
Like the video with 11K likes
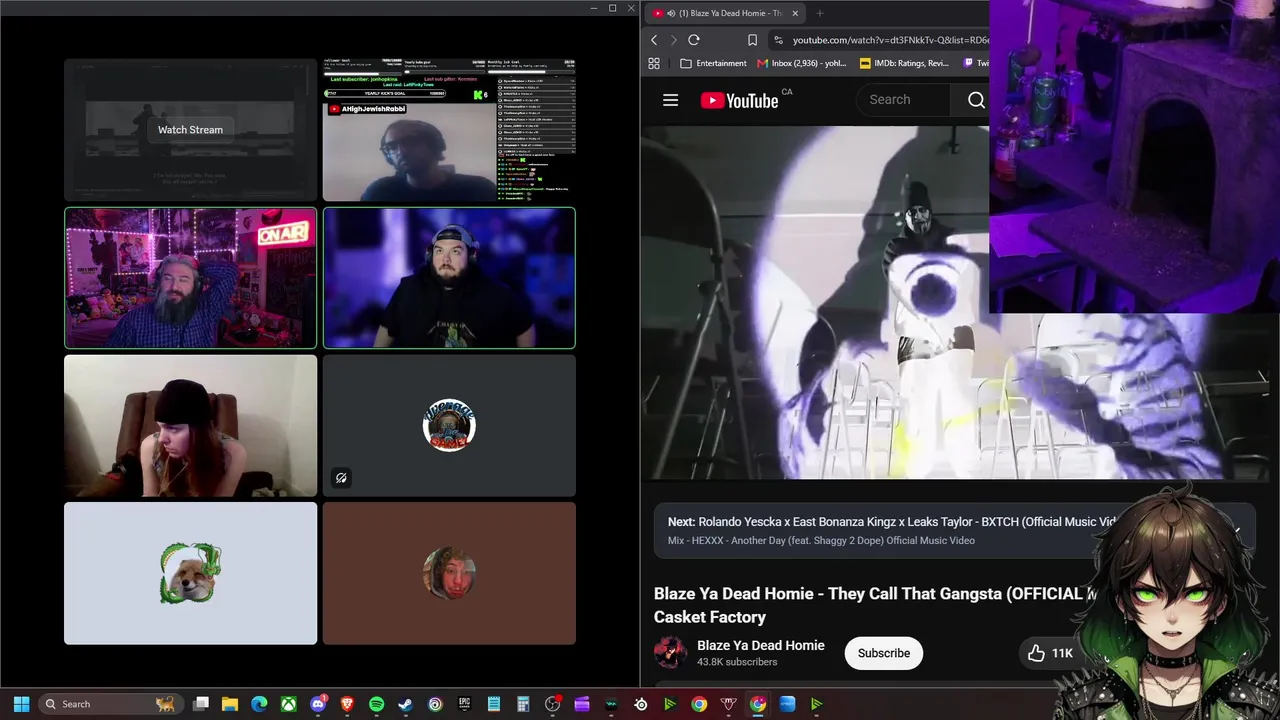(x=1049, y=653)
